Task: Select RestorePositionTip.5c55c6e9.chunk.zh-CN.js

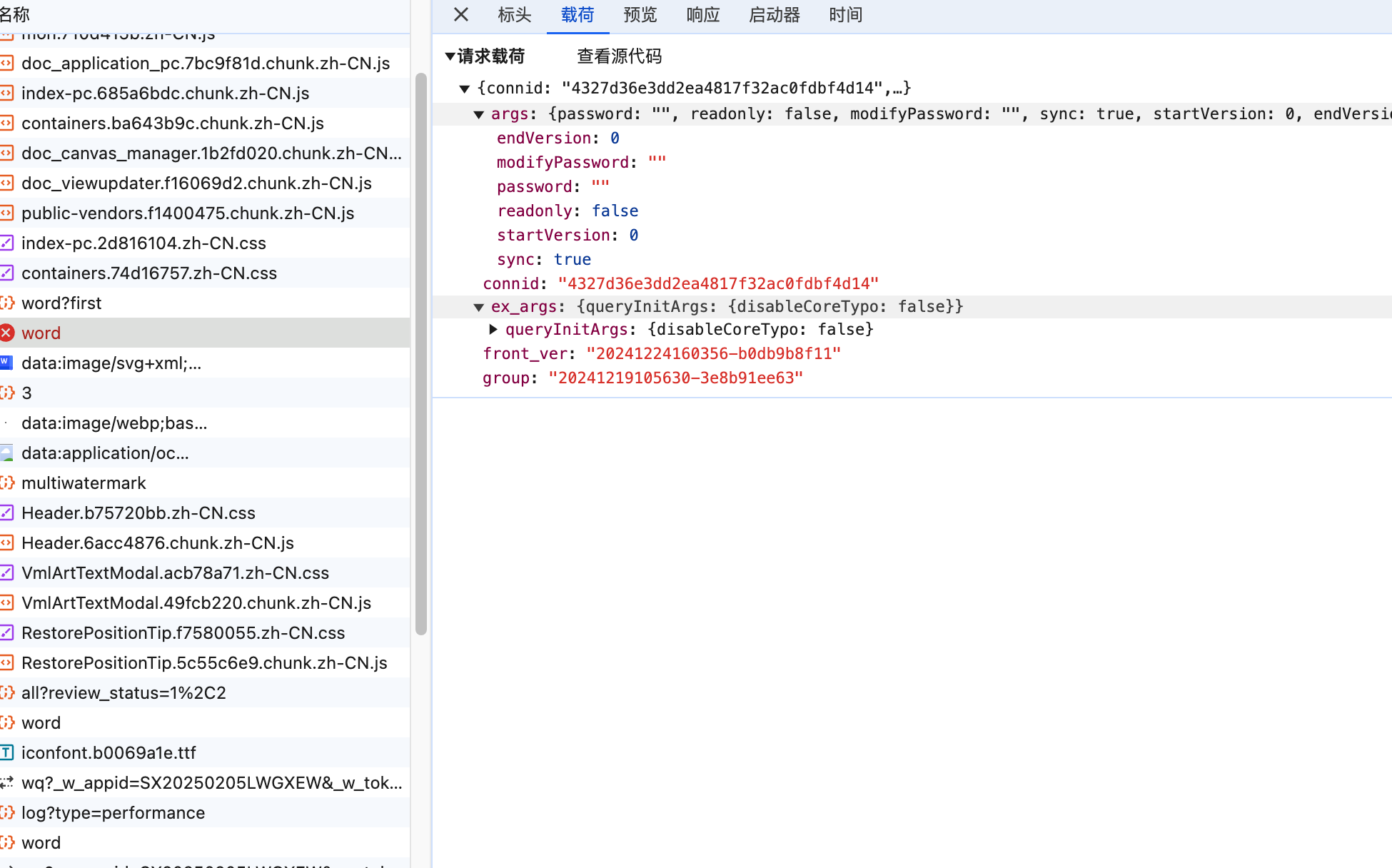Action: coord(205,662)
